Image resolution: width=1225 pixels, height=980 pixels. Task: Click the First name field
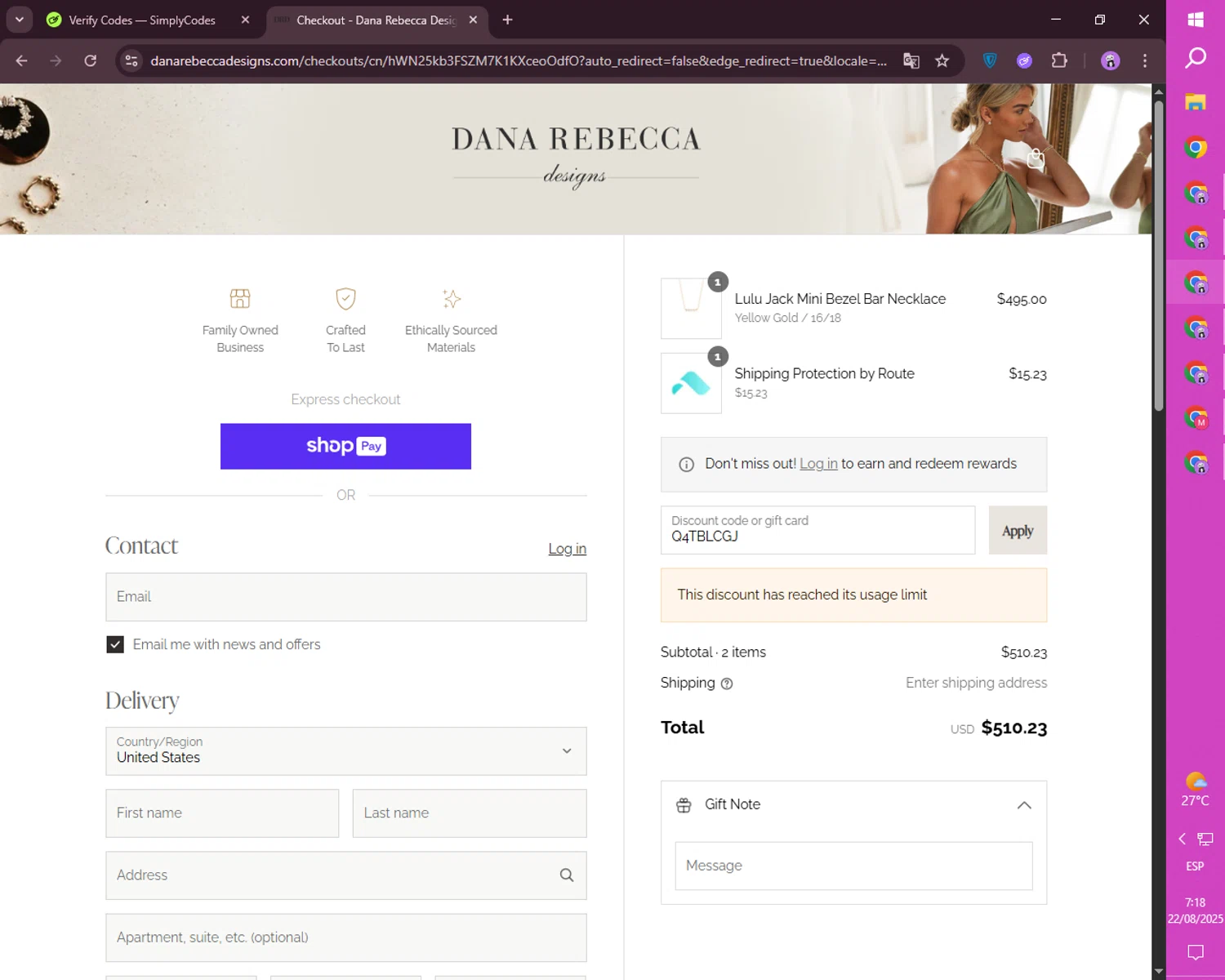[222, 813]
